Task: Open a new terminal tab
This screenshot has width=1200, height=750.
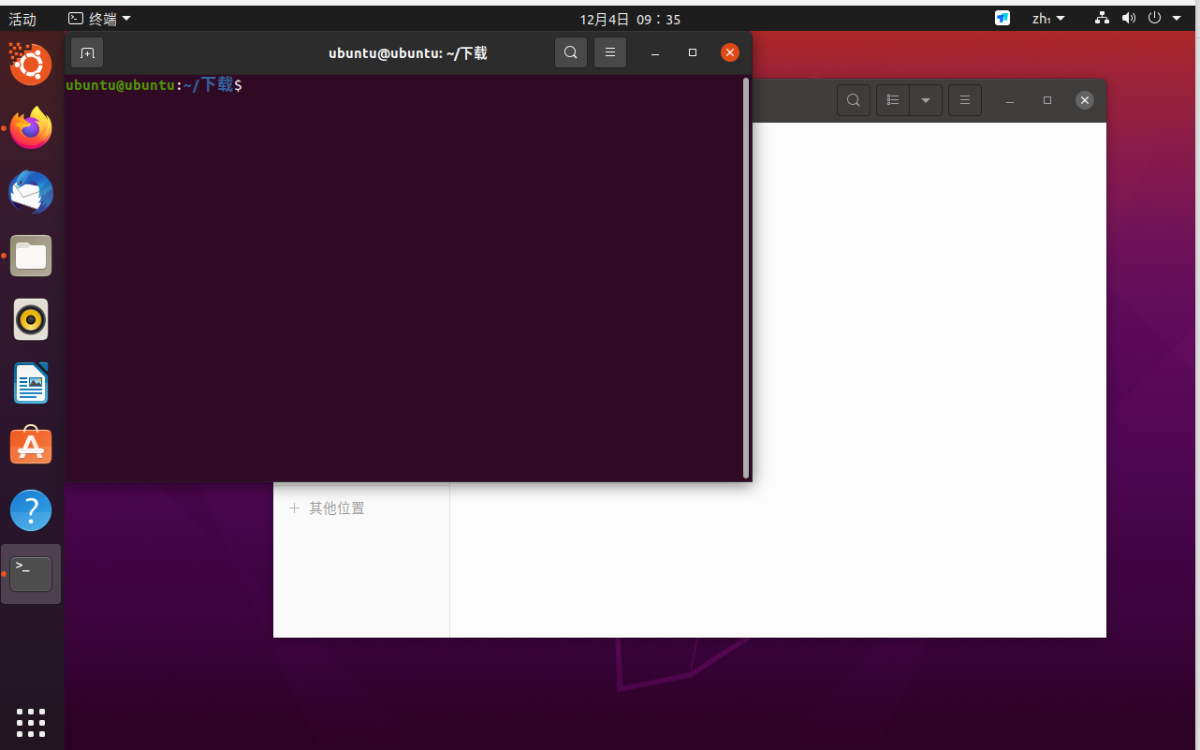Action: 87,53
